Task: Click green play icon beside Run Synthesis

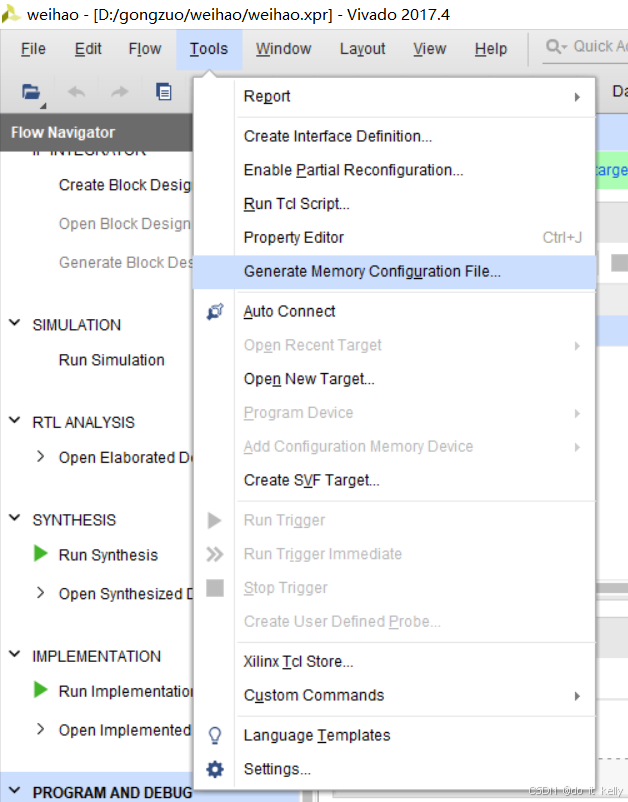Action: 40,553
